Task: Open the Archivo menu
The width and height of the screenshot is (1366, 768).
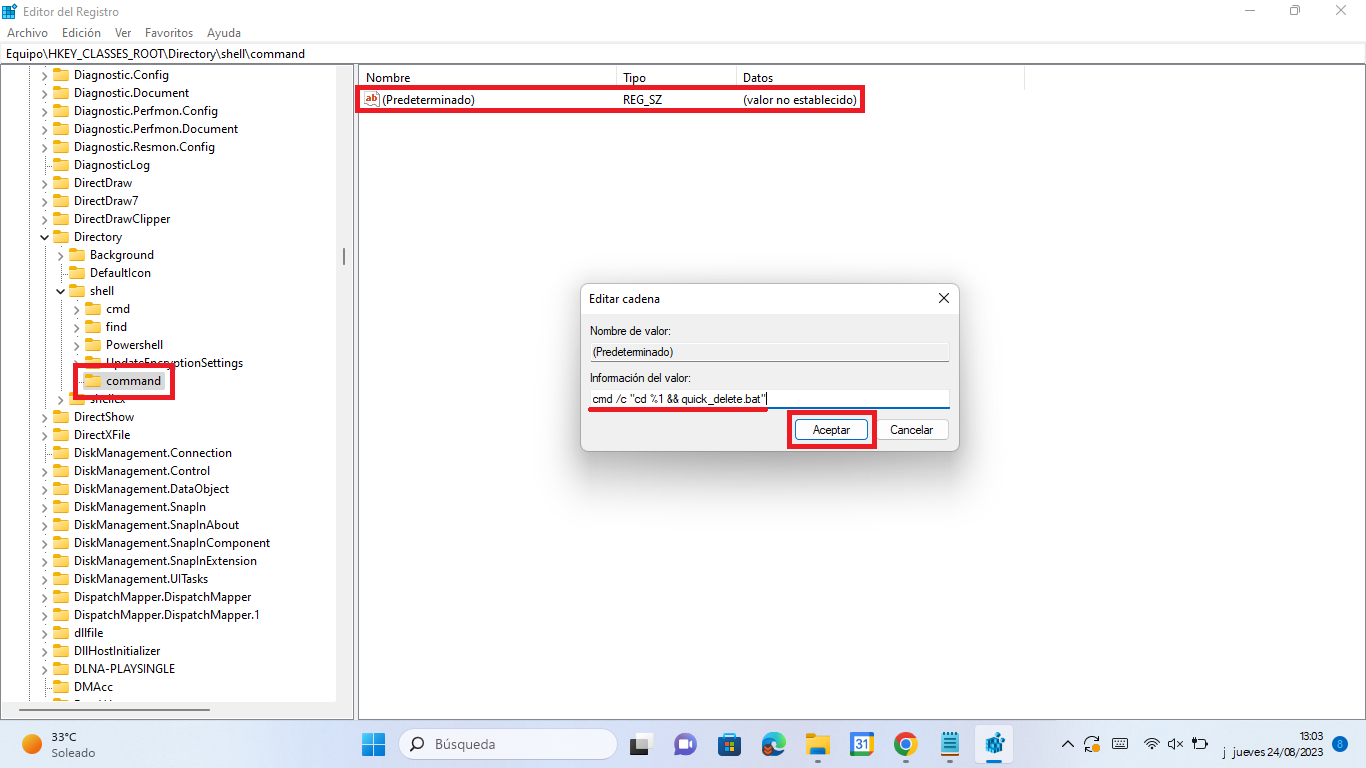Action: coord(27,33)
